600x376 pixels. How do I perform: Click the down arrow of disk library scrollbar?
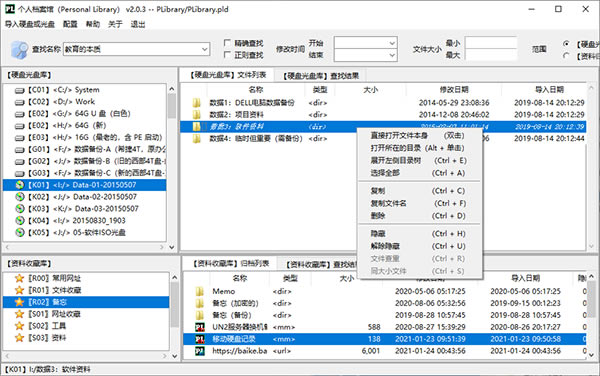172,247
